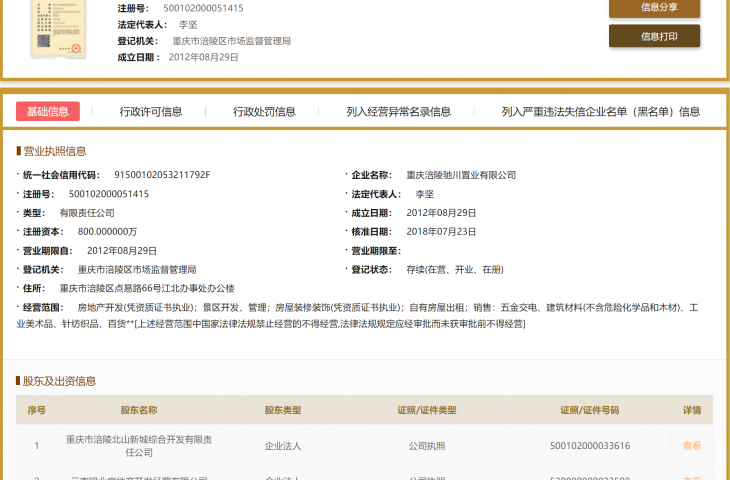Open the 列入严重违法失信企业名单（黑名单）信息 tab

click(601, 112)
